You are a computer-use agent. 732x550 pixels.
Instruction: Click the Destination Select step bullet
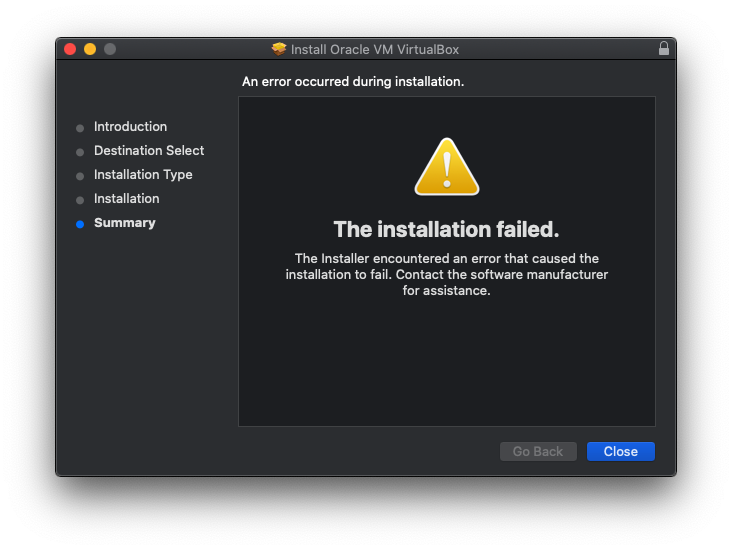pos(80,152)
